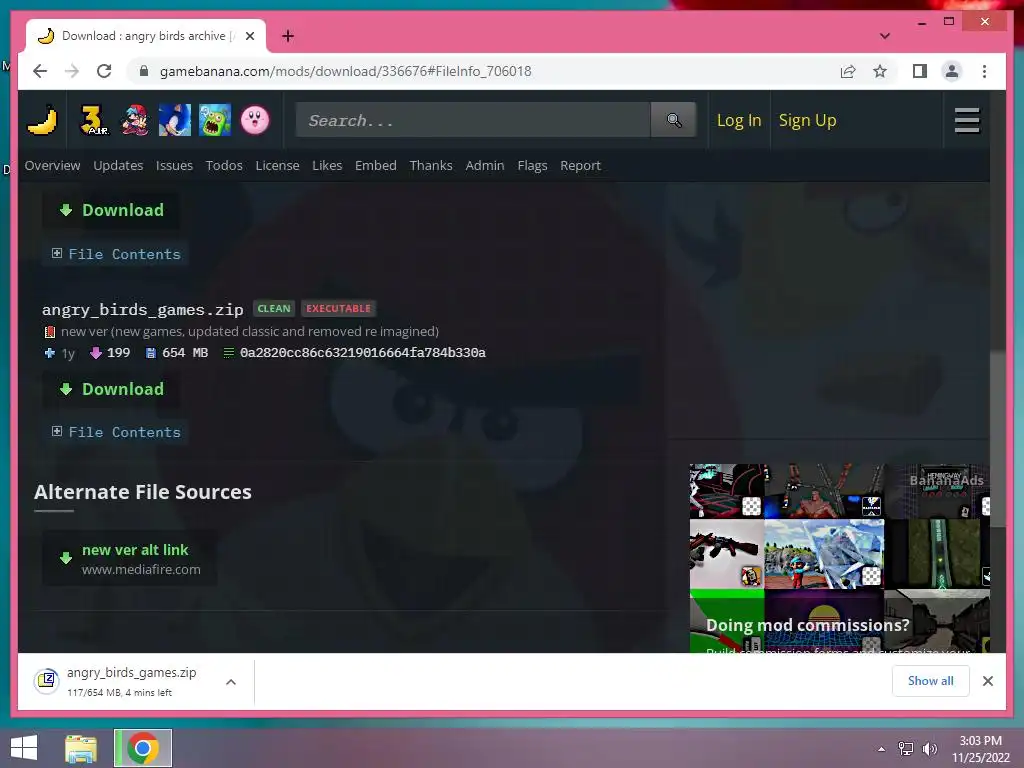
Task: Open the Todos tab
Action: (224, 165)
